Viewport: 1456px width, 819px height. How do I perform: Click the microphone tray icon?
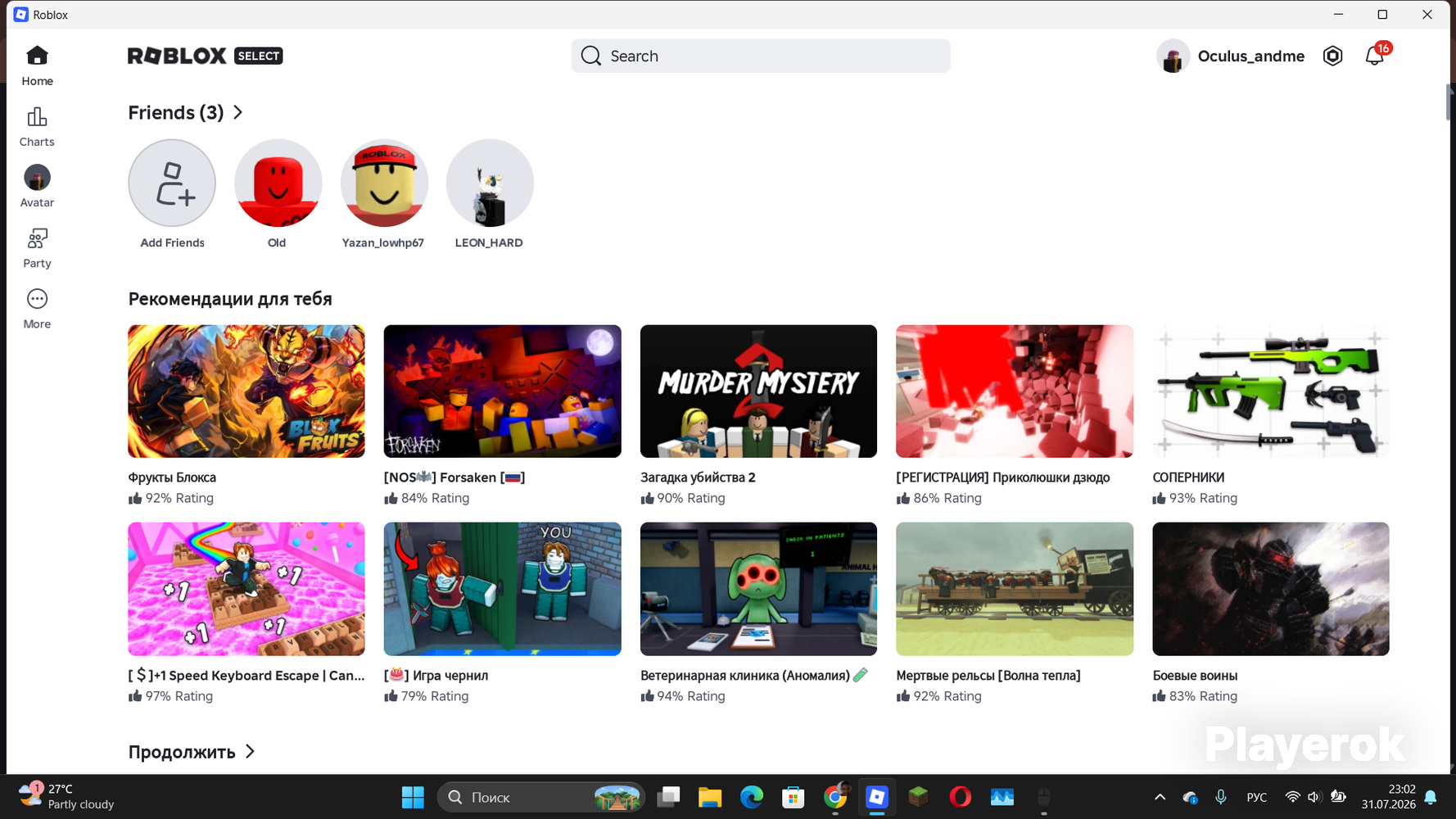tap(1221, 797)
